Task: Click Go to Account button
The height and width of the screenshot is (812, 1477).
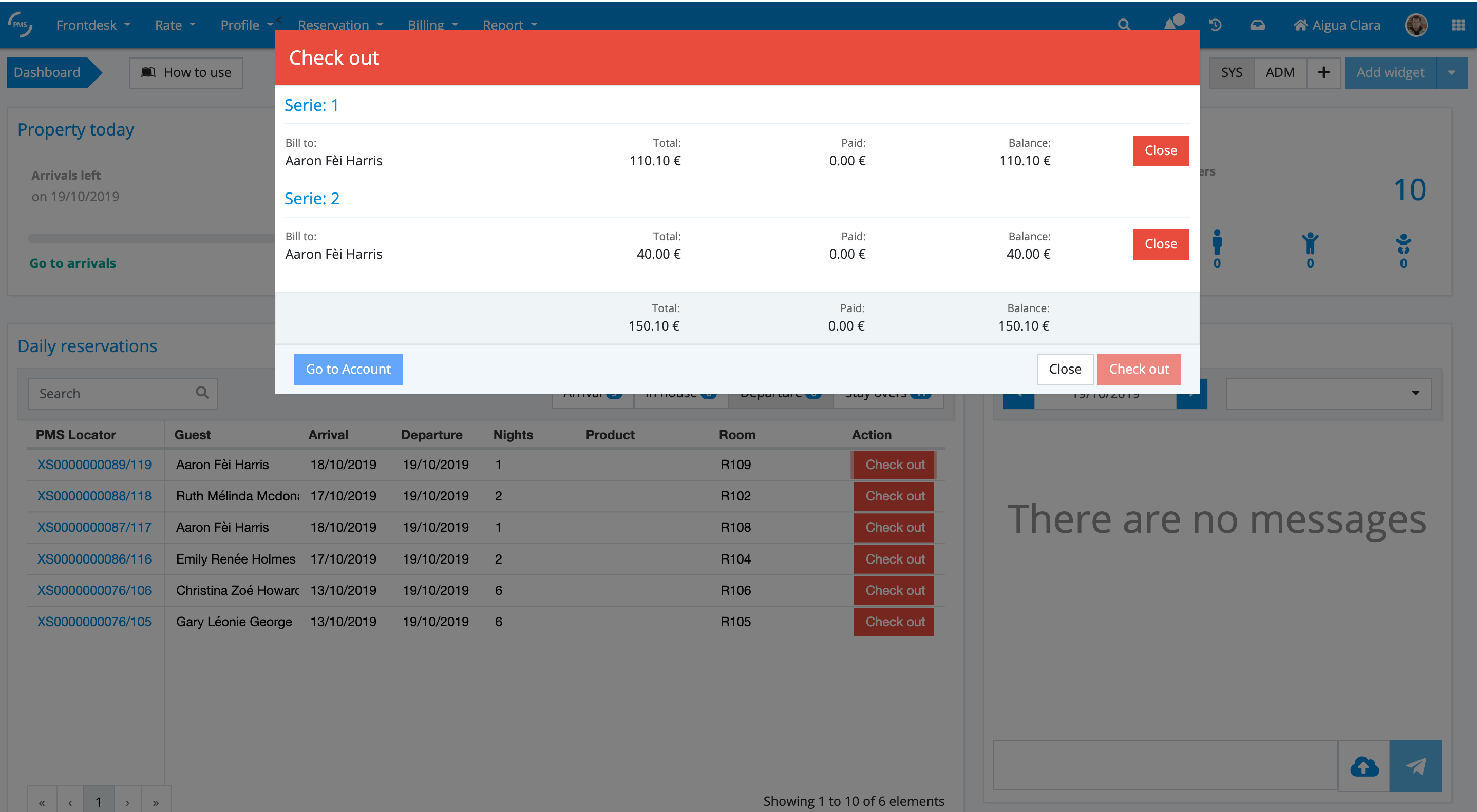Action: pyautogui.click(x=348, y=369)
